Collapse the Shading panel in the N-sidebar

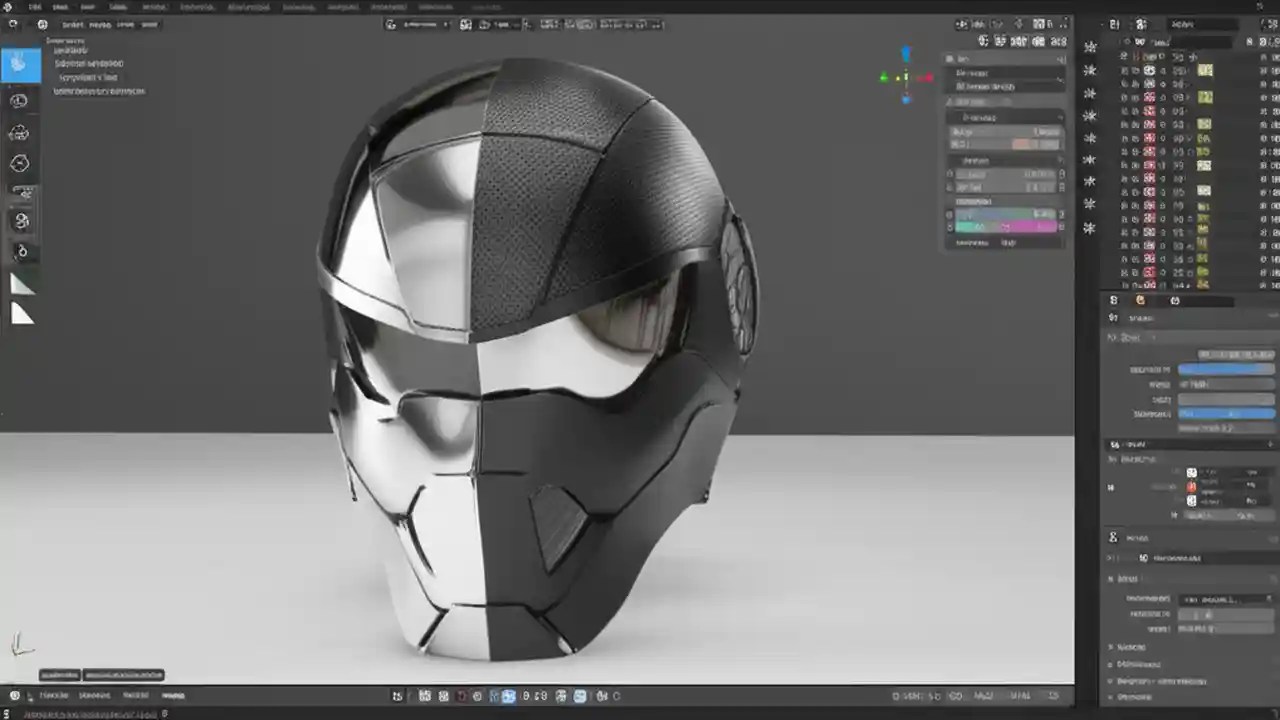(x=975, y=117)
